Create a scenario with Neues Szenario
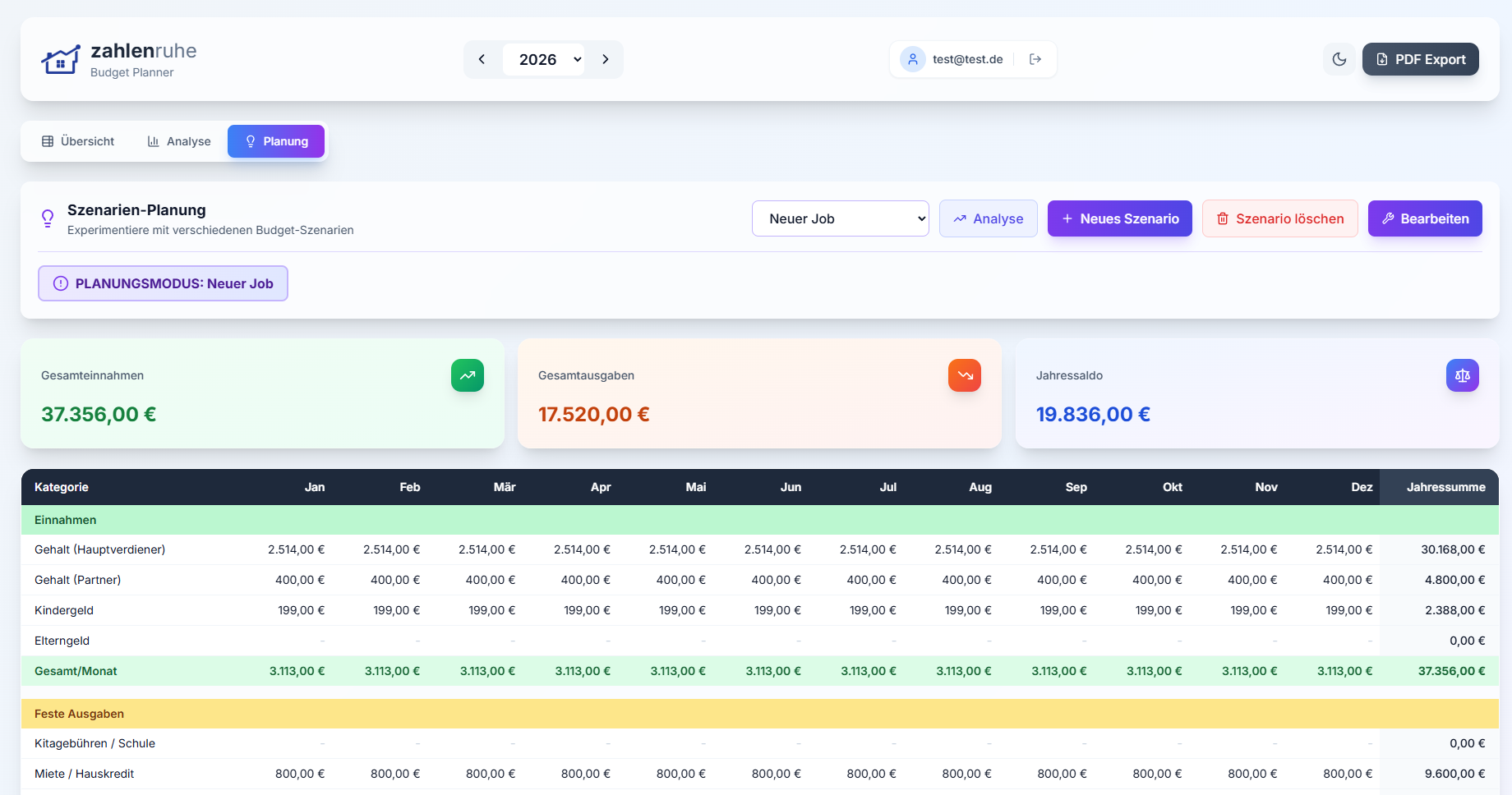1512x795 pixels. [1119, 218]
